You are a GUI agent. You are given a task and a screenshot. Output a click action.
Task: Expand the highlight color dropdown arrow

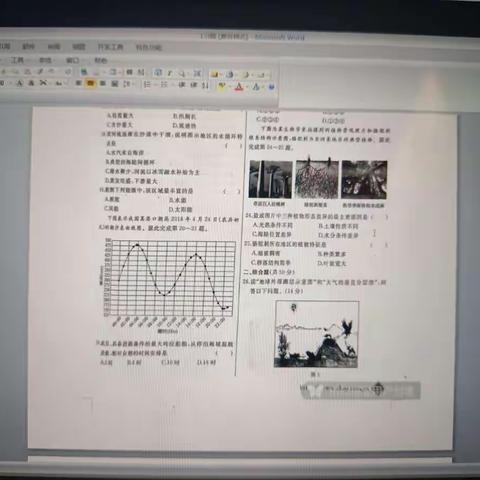tap(230, 87)
